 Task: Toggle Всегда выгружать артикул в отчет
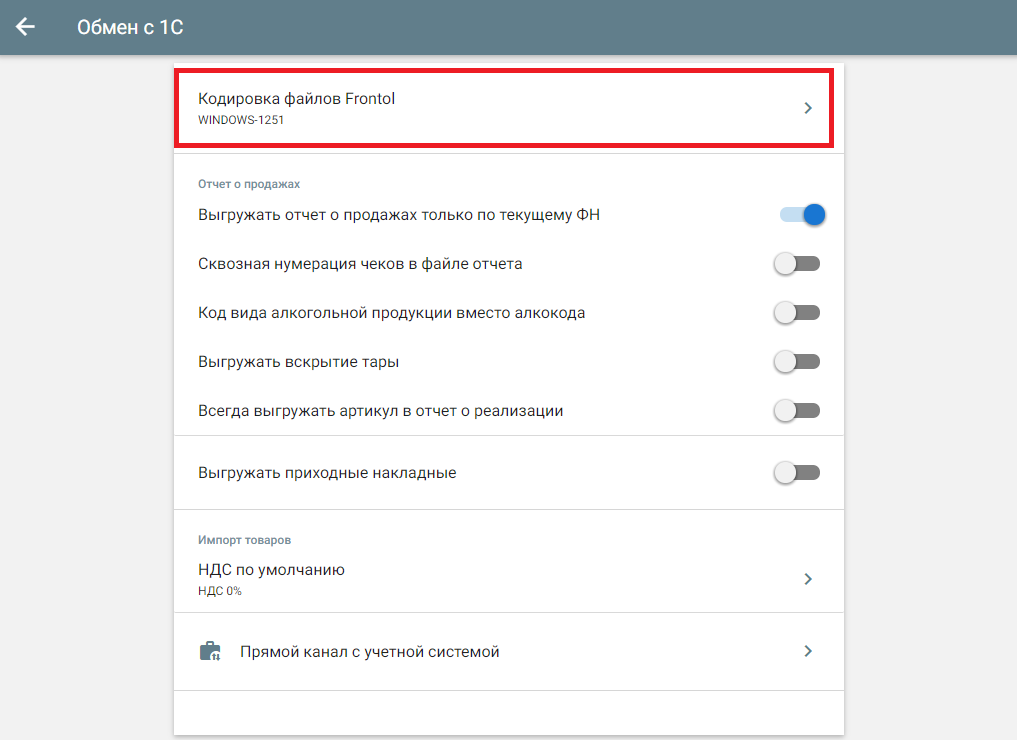point(797,411)
